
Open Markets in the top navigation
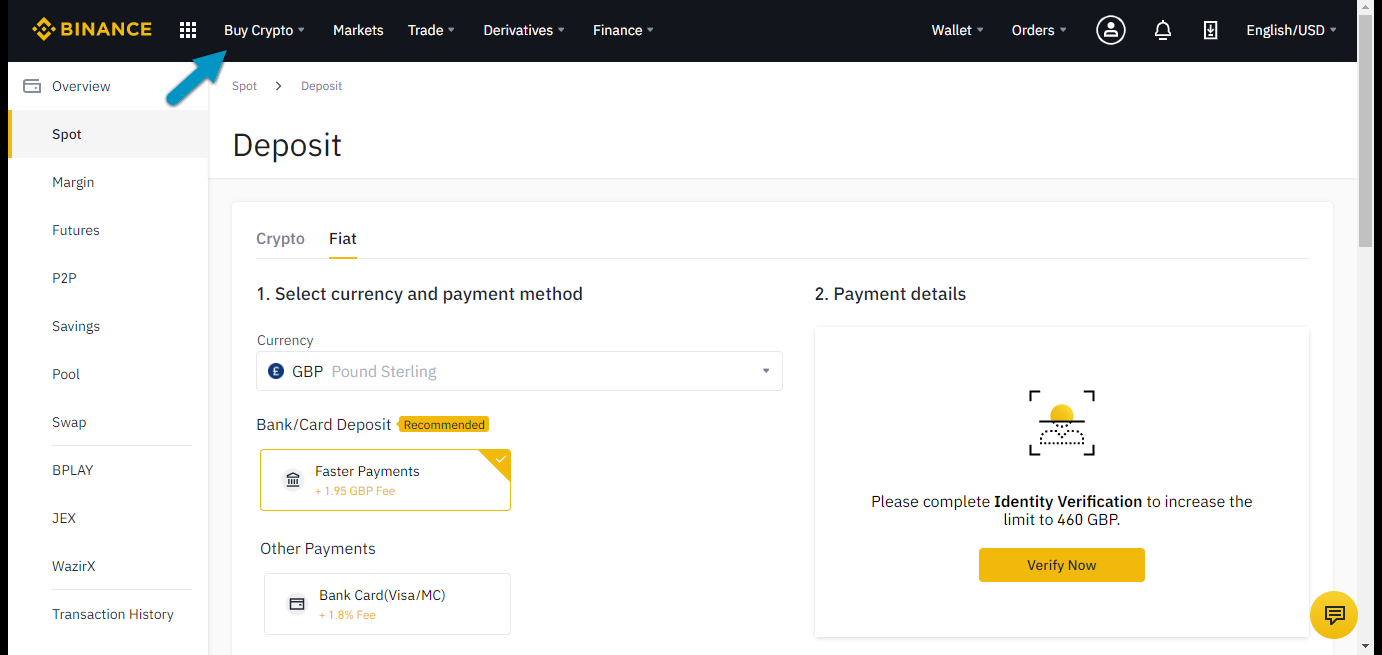[x=358, y=30]
